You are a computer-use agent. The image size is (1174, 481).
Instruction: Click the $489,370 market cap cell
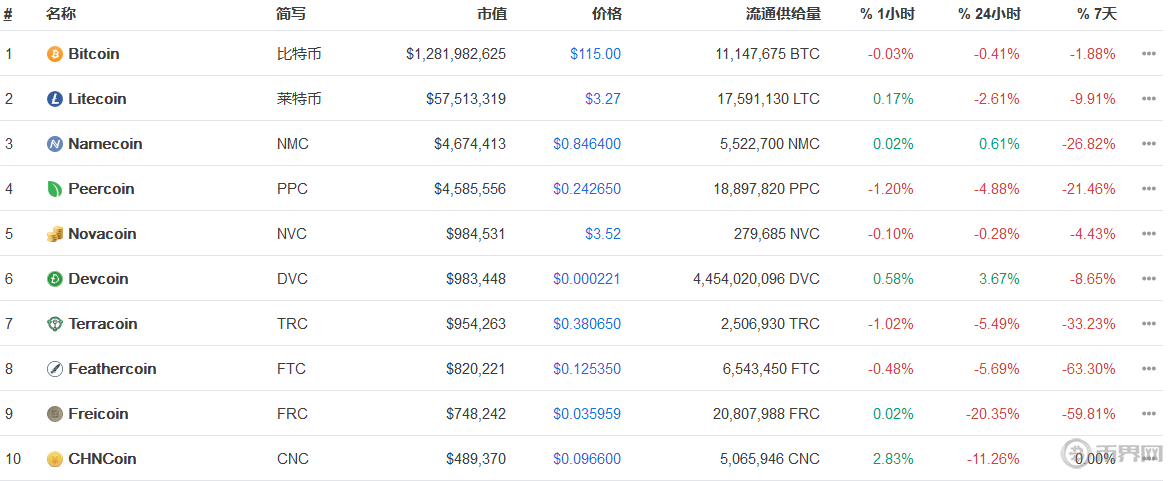476,459
